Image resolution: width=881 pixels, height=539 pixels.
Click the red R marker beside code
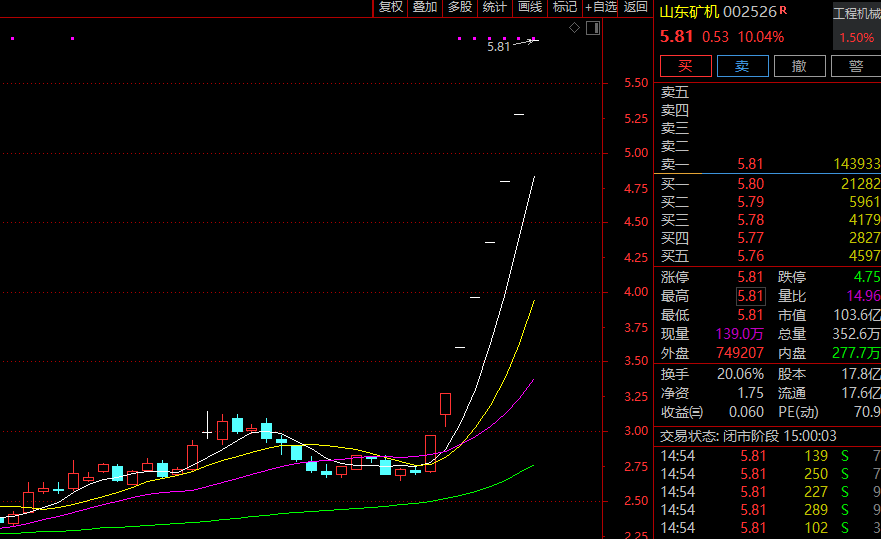[x=783, y=10]
